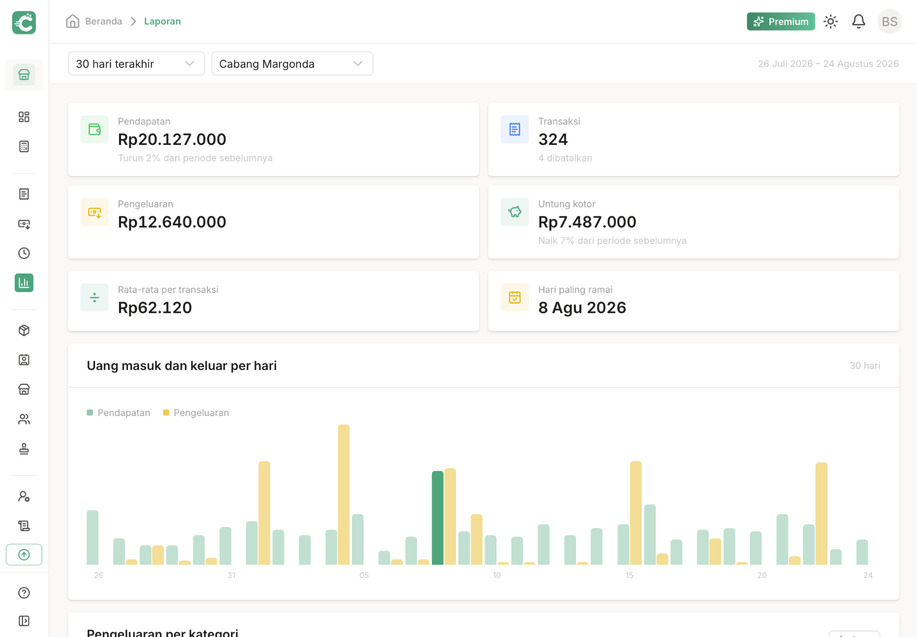Viewport: 917px width, 637px height.
Task: Open the Cabang Margonda branch dropdown
Action: 292,64
